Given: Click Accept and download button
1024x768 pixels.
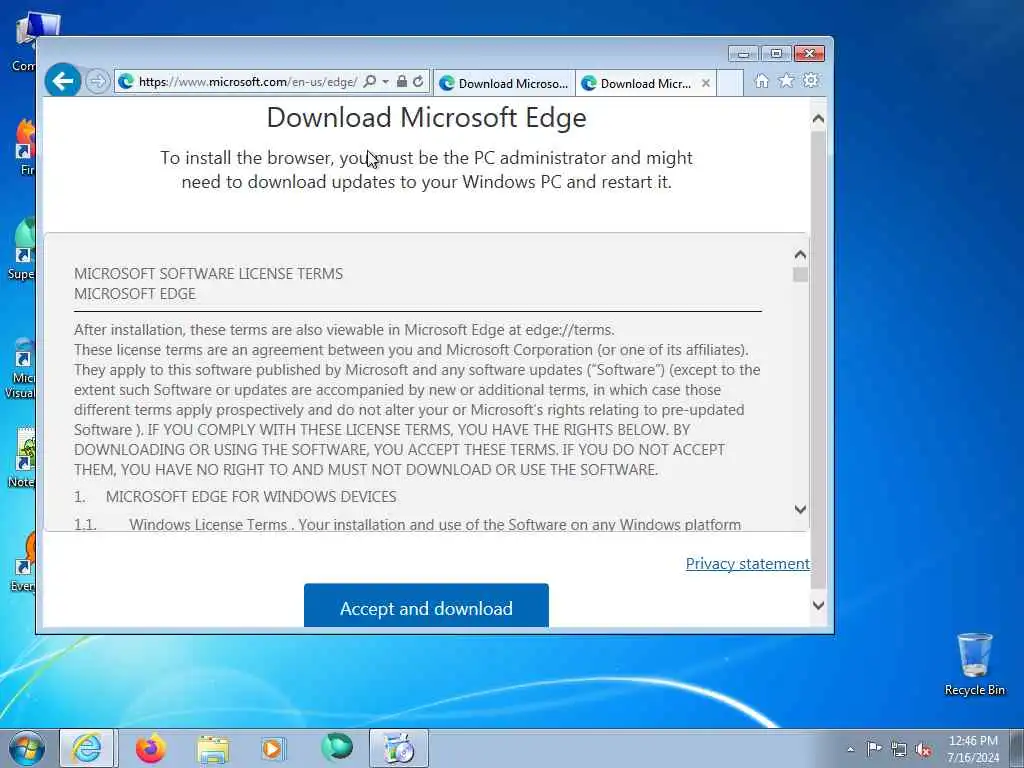Looking at the screenshot, I should (426, 605).
